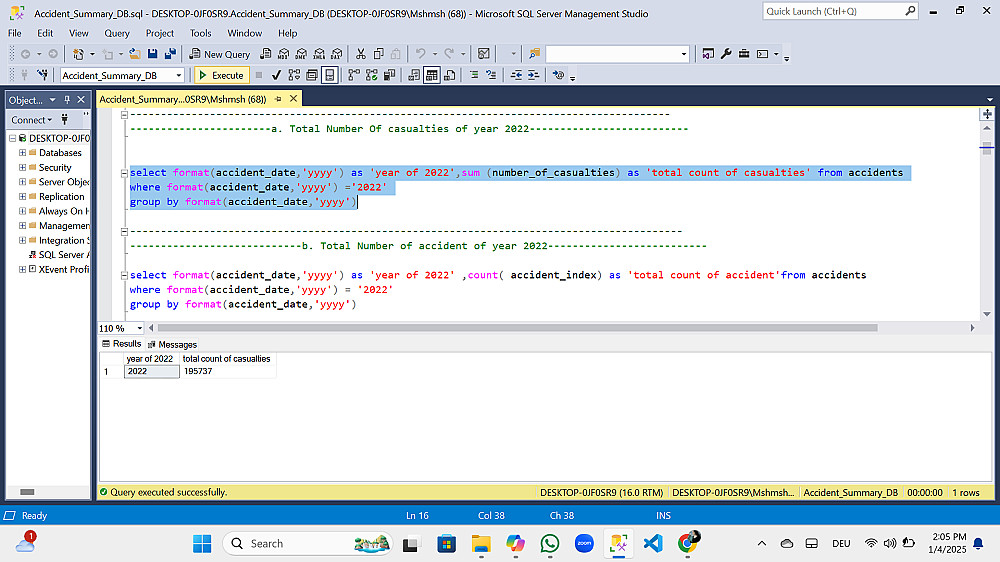Click the Undo arrow icon
Image resolution: width=1000 pixels, height=562 pixels.
tap(420, 54)
